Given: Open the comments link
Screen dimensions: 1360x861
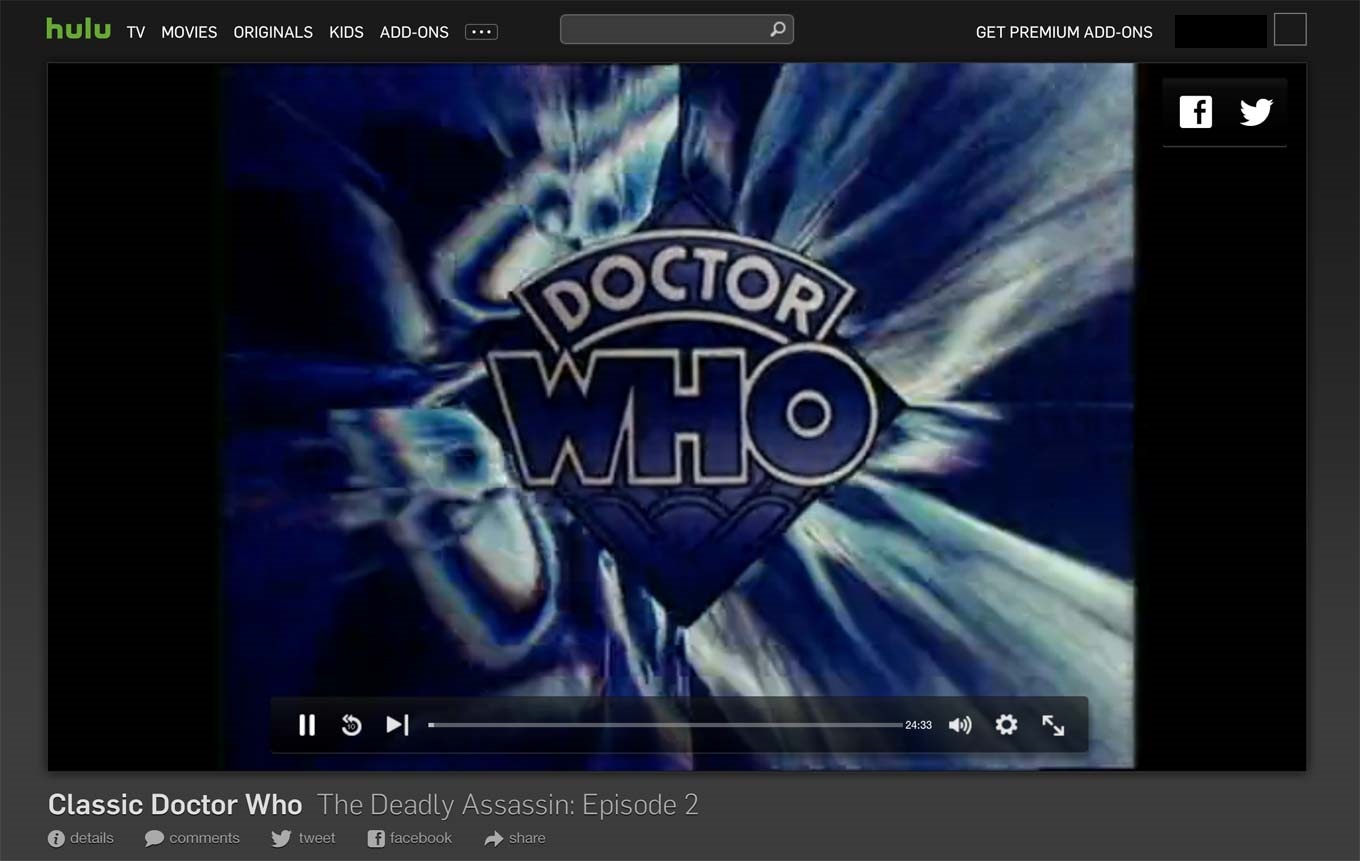Looking at the screenshot, I should pos(192,838).
